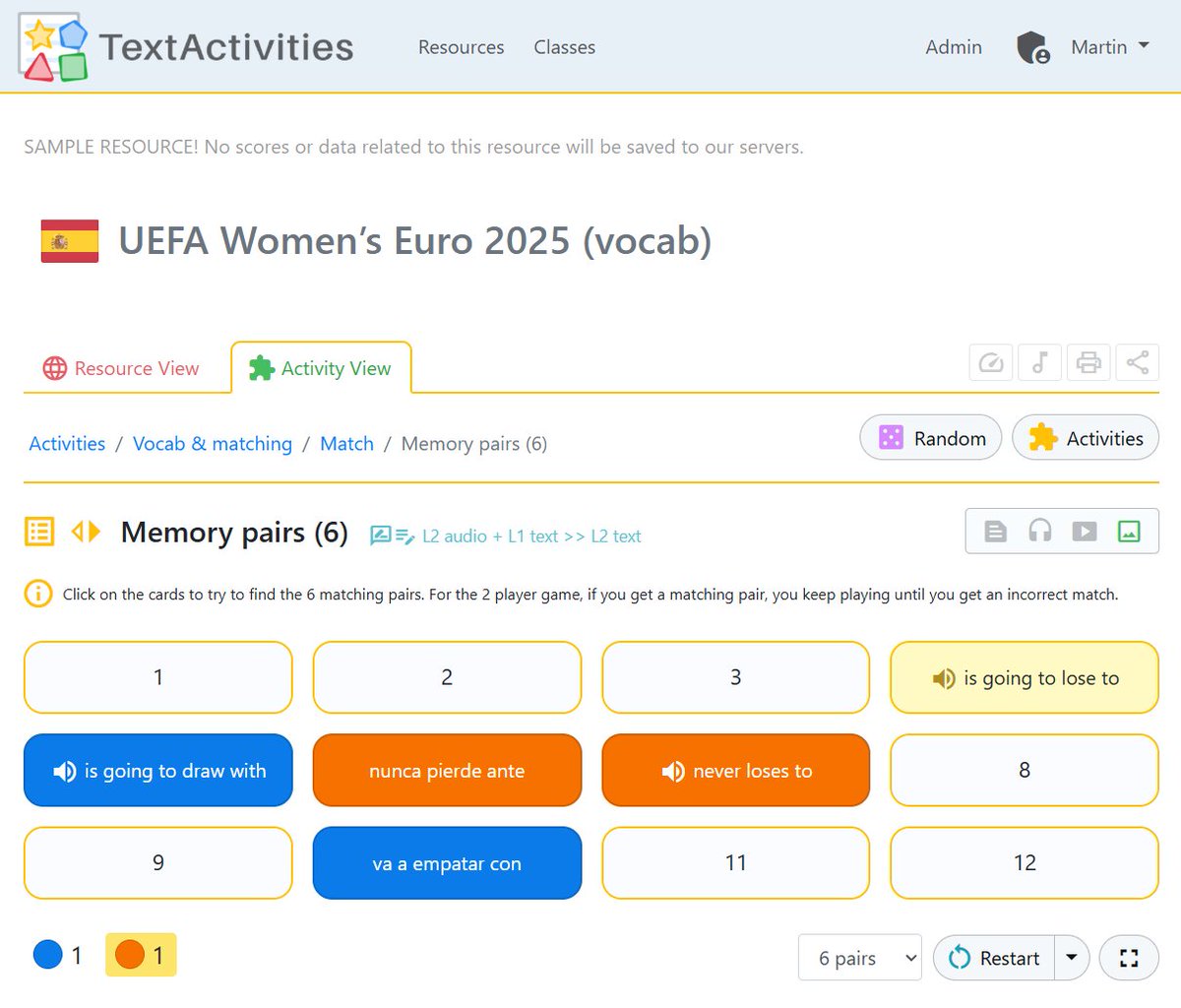The width and height of the screenshot is (1181, 1008).
Task: Toggle the headphones audio icon
Action: (1040, 532)
